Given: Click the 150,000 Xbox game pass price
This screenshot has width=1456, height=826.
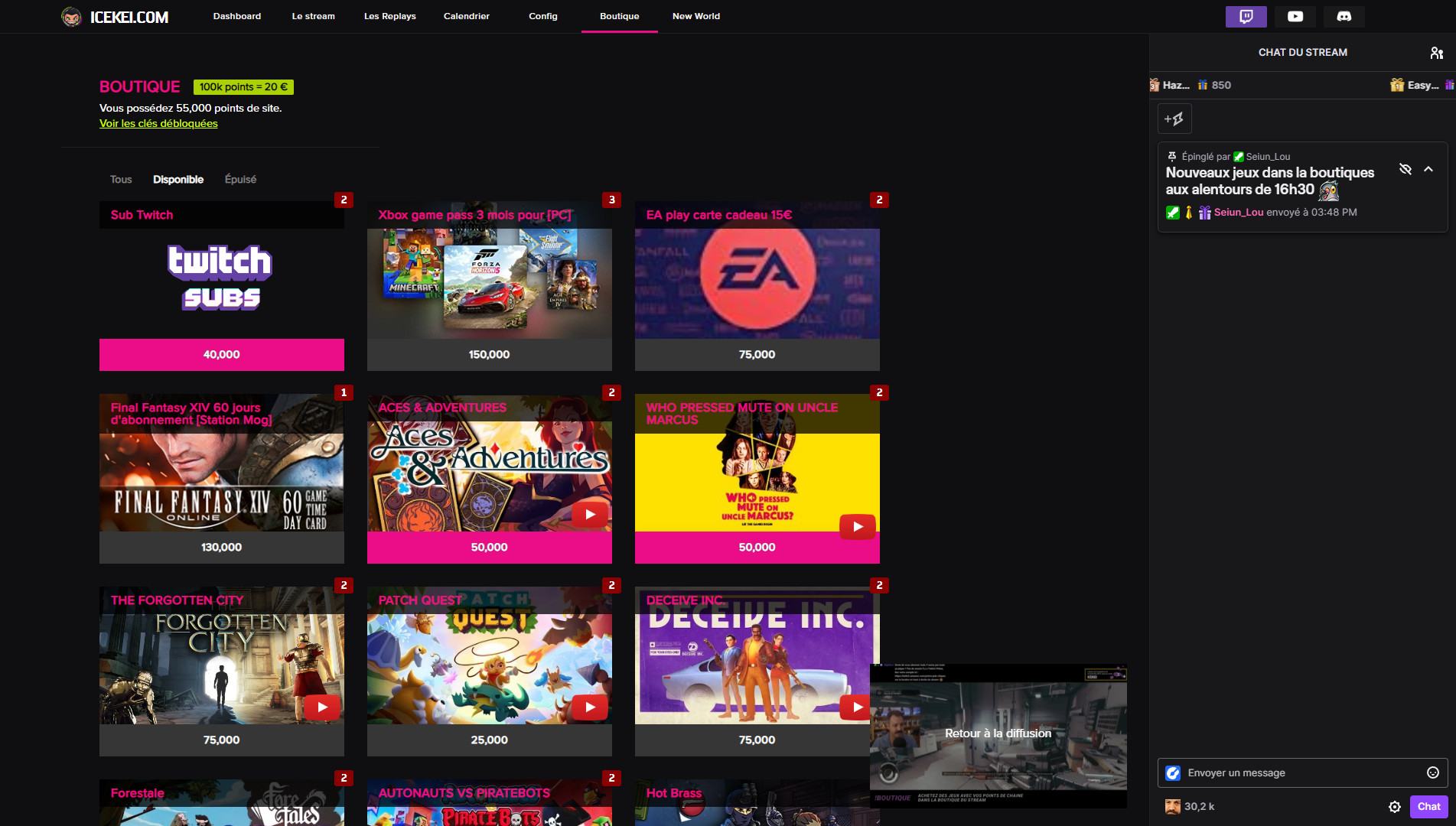Looking at the screenshot, I should point(490,355).
